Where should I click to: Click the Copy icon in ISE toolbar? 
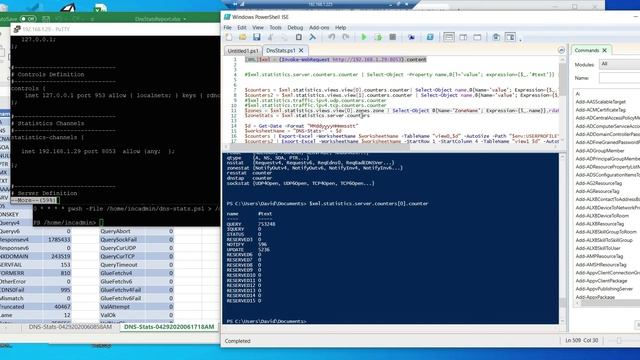click(x=284, y=37)
